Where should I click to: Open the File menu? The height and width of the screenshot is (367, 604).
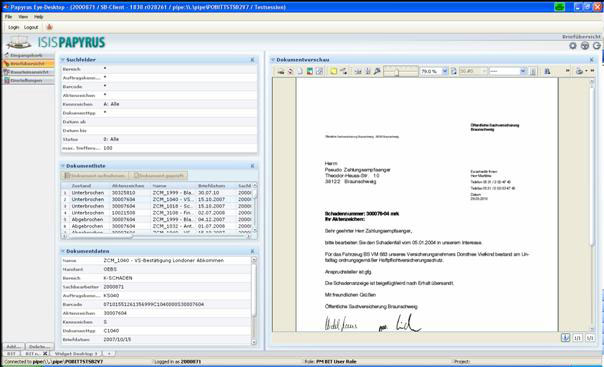(8, 17)
